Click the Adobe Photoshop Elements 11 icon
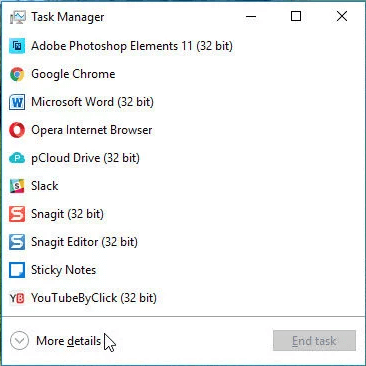Viewport: 366px width, 366px height. point(17,46)
